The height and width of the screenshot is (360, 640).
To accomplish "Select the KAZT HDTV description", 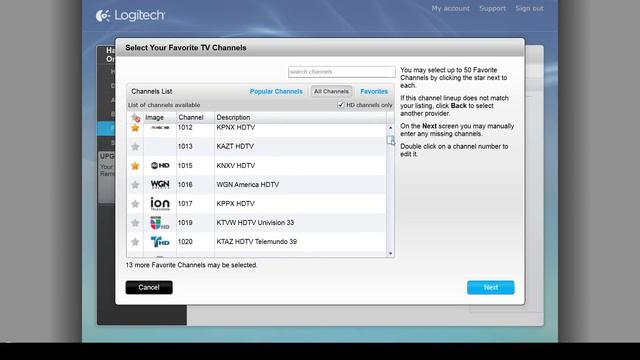I will 235,147.
